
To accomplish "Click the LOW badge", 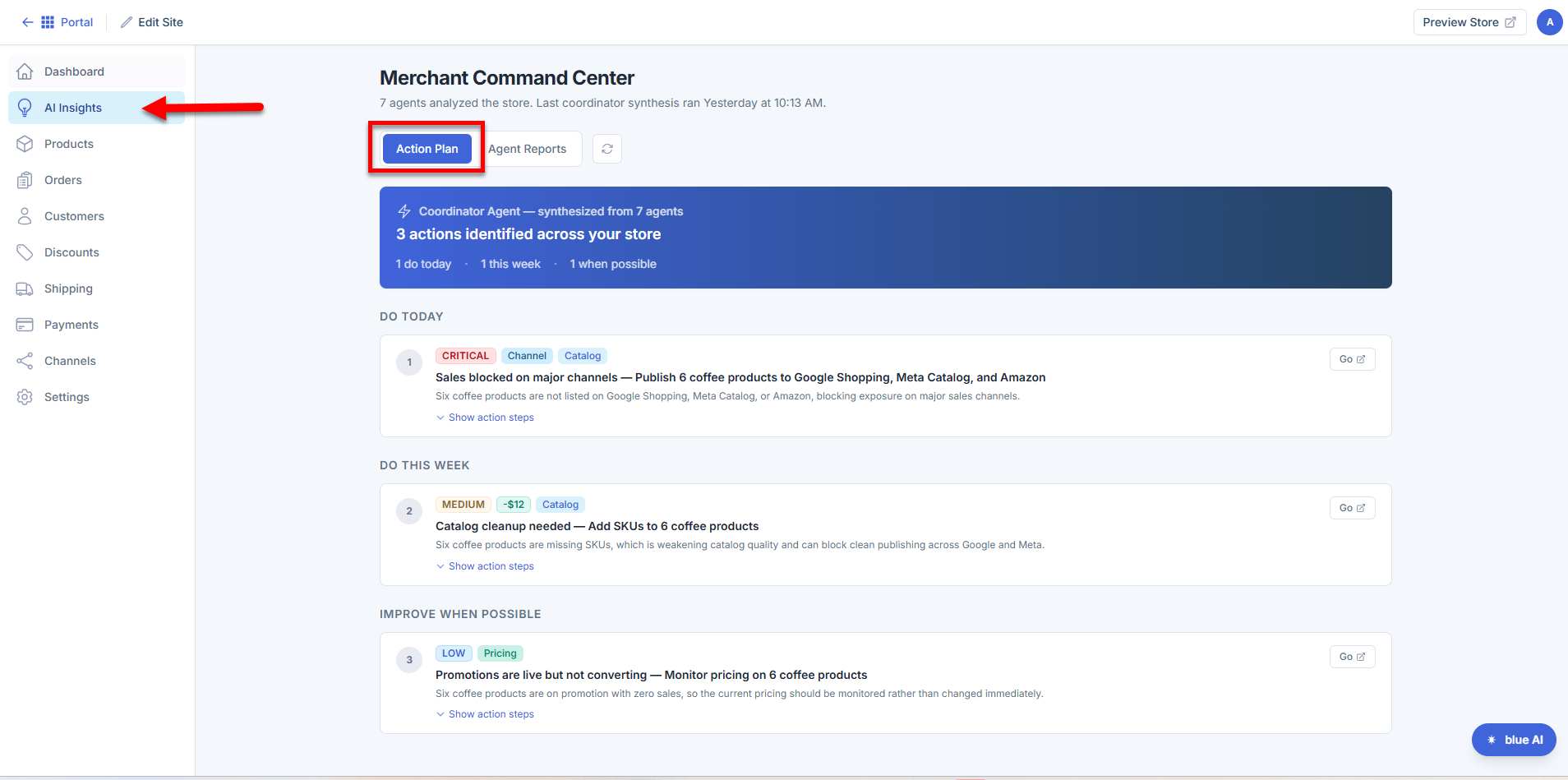I will click(x=454, y=653).
